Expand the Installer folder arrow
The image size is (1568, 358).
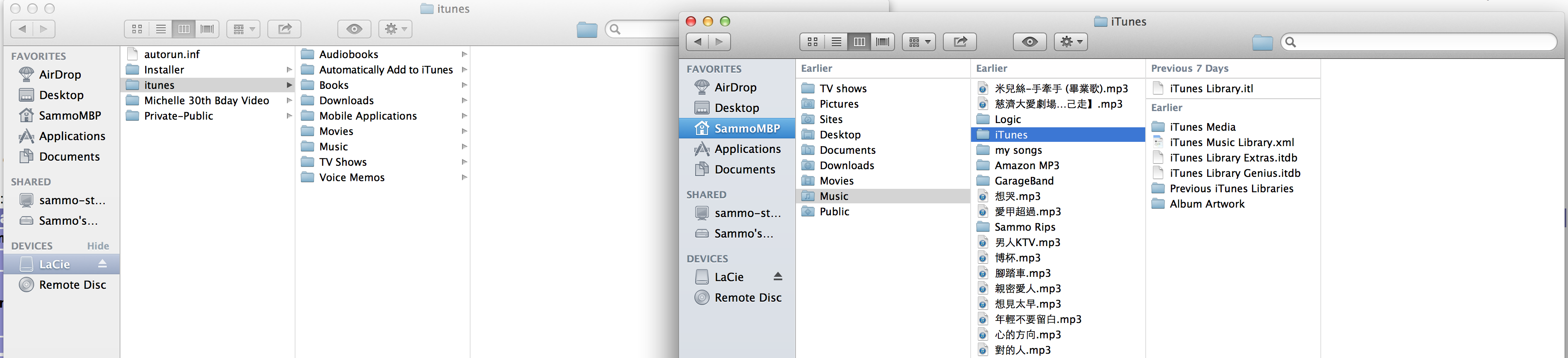tap(289, 70)
